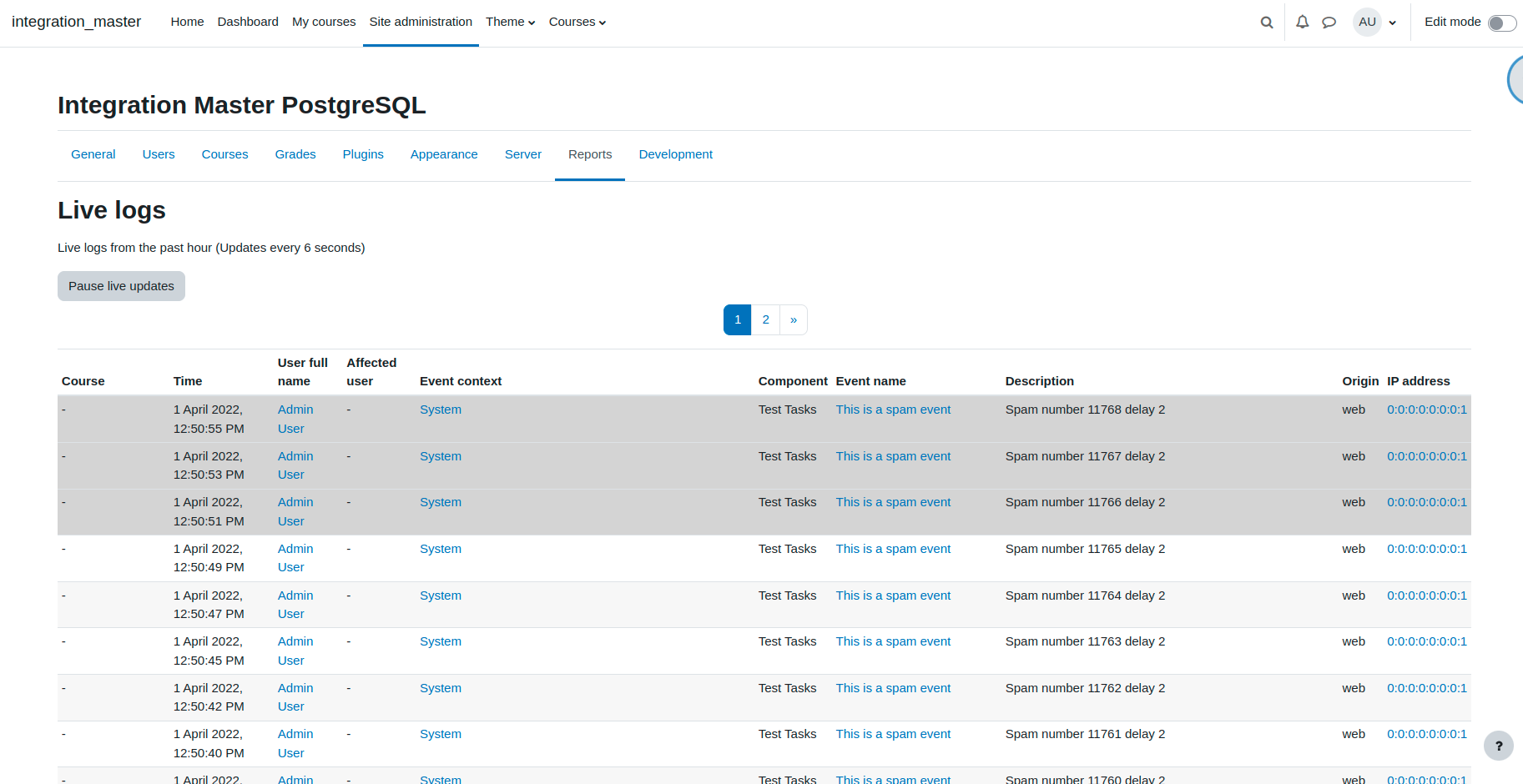The height and width of the screenshot is (784, 1523).
Task: Click Integration Master PostgreSQL page title
Action: [x=242, y=105]
